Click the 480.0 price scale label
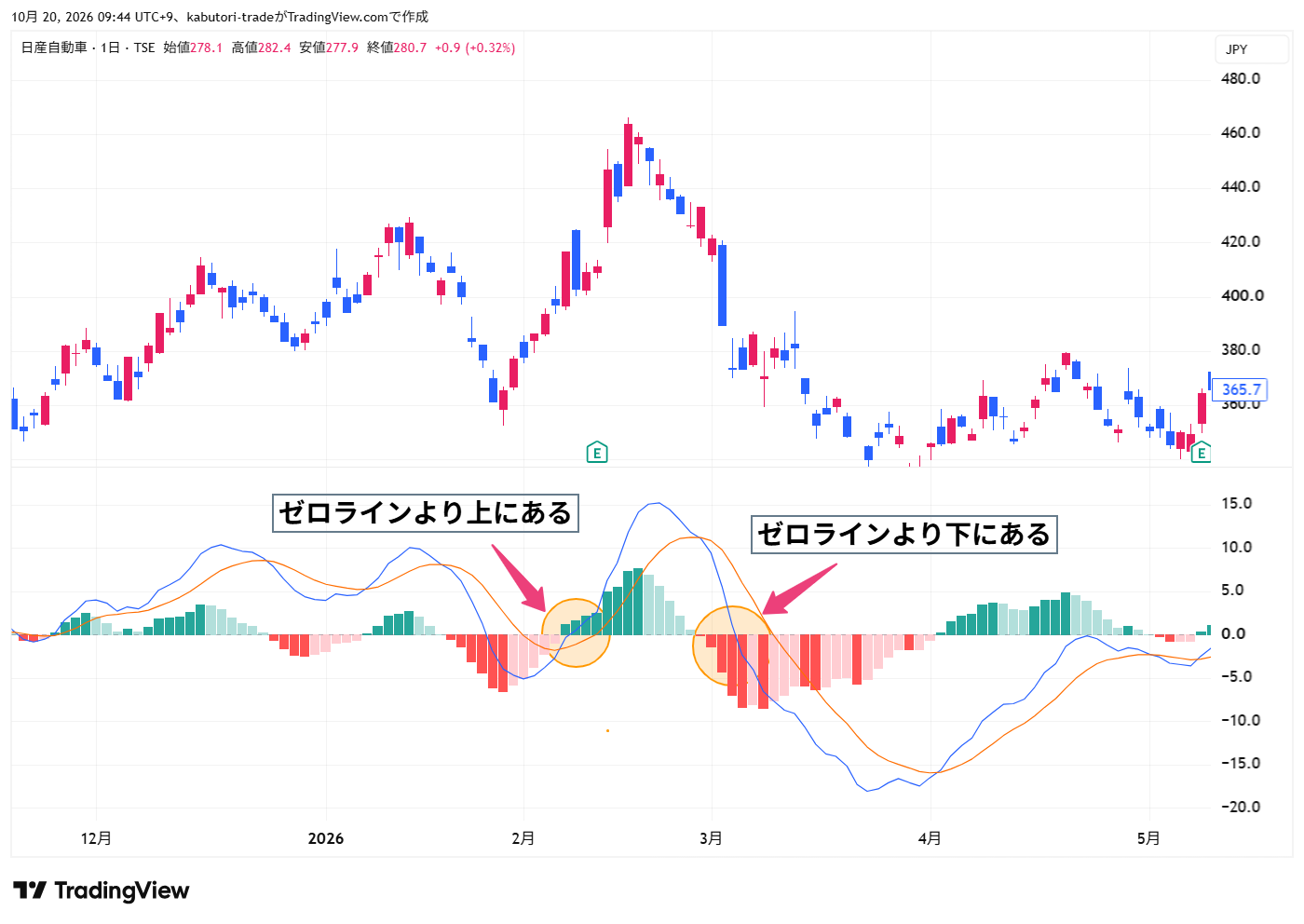The image size is (1304, 924). click(x=1241, y=78)
